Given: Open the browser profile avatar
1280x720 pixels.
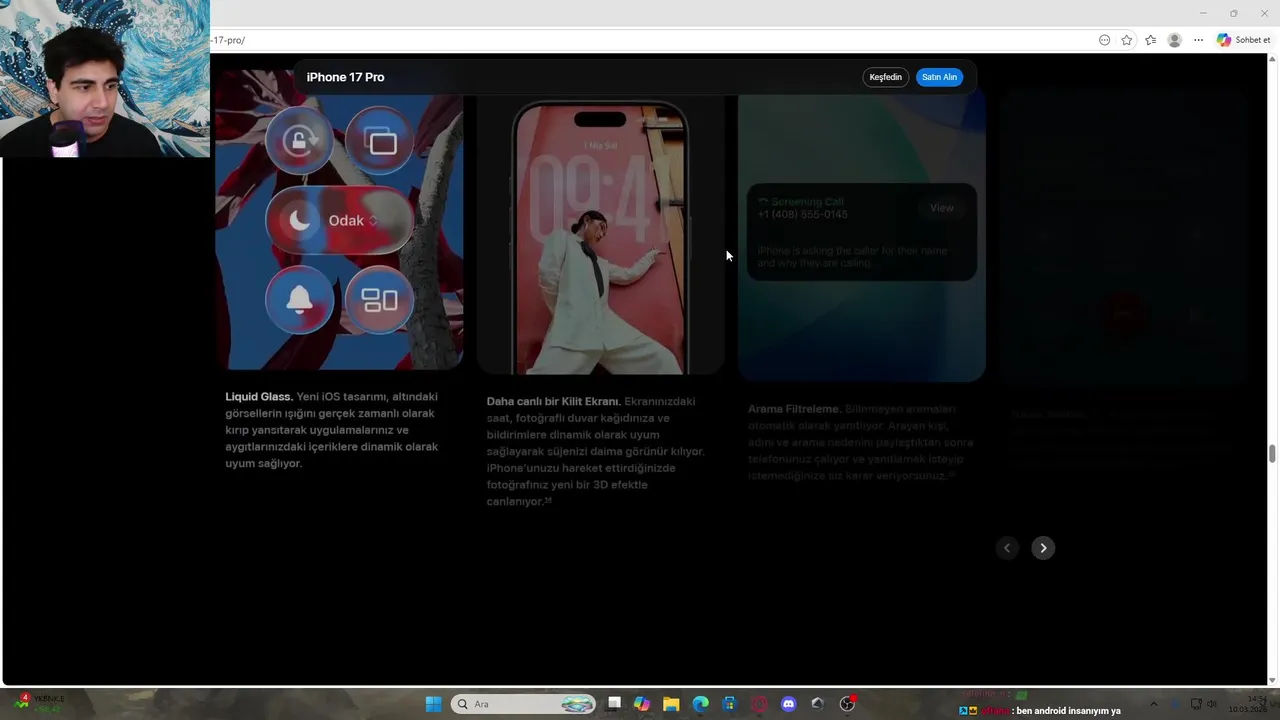Looking at the screenshot, I should pyautogui.click(x=1174, y=40).
